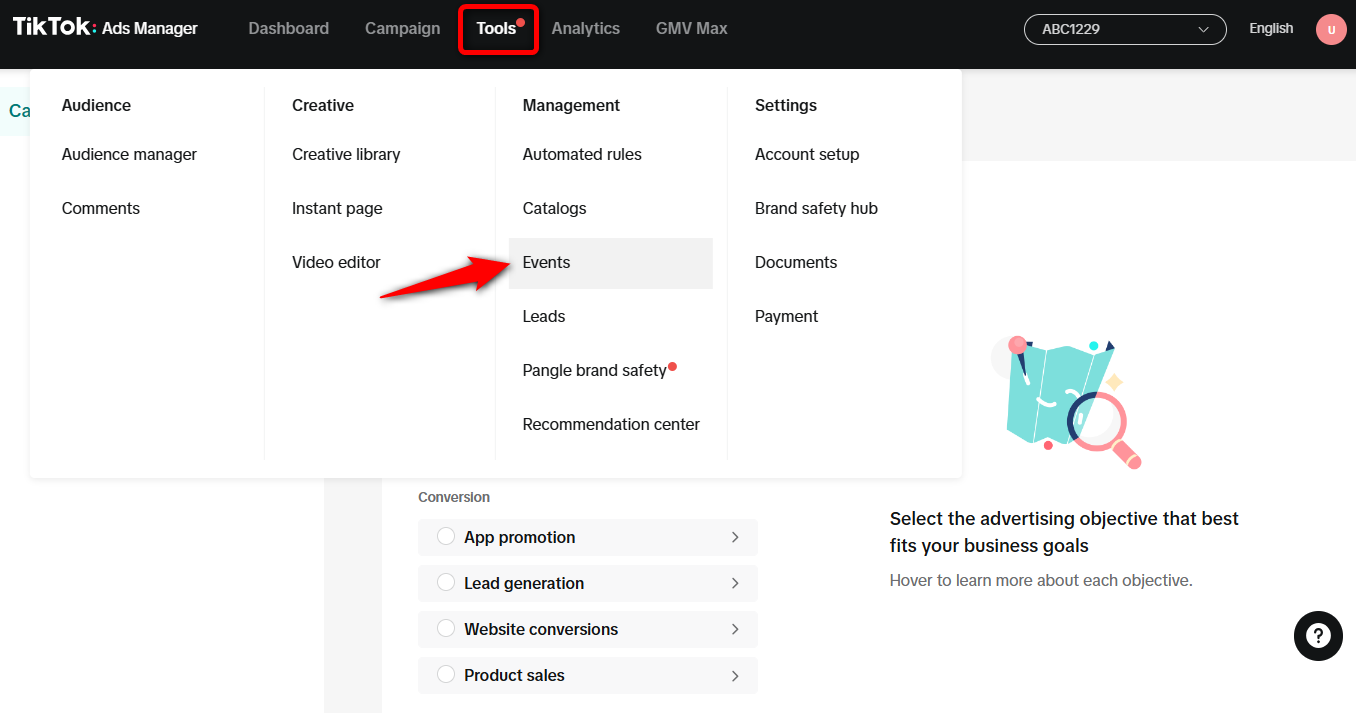The image size is (1356, 713).
Task: Expand the Website conversions chevron
Action: tap(735, 629)
